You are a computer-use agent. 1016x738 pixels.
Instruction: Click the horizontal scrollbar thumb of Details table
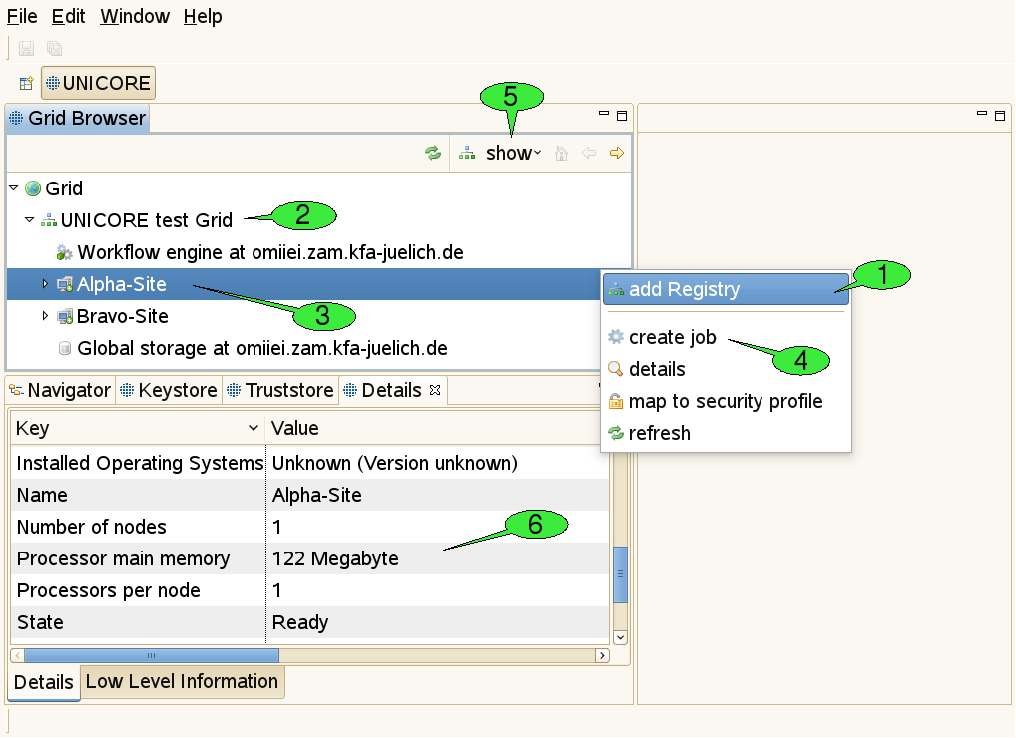(x=152, y=655)
